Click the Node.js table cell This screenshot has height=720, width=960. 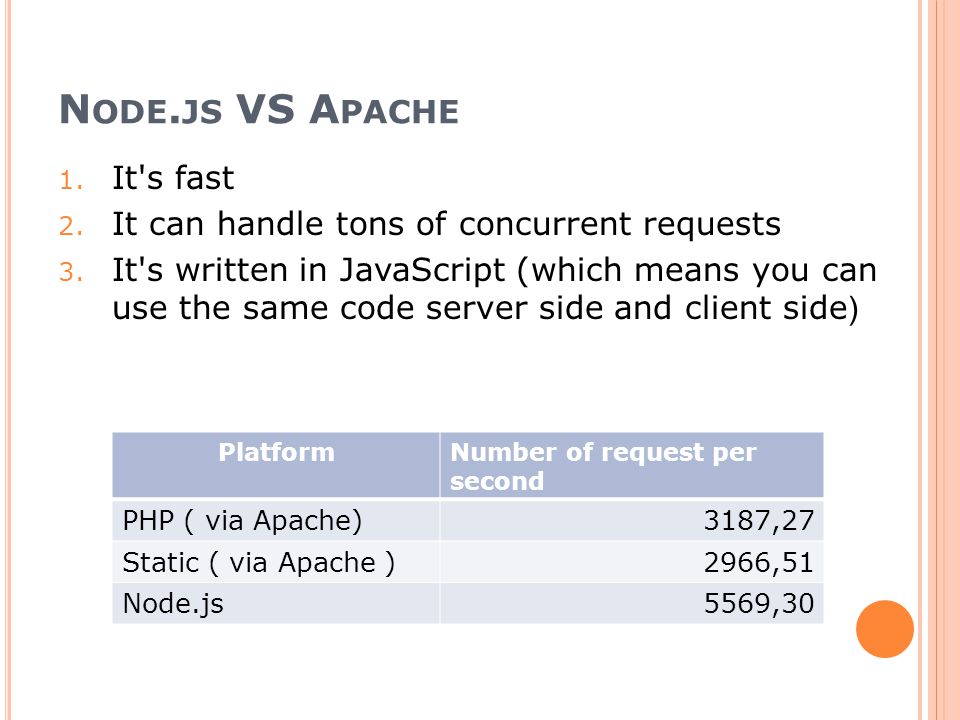tap(276, 604)
